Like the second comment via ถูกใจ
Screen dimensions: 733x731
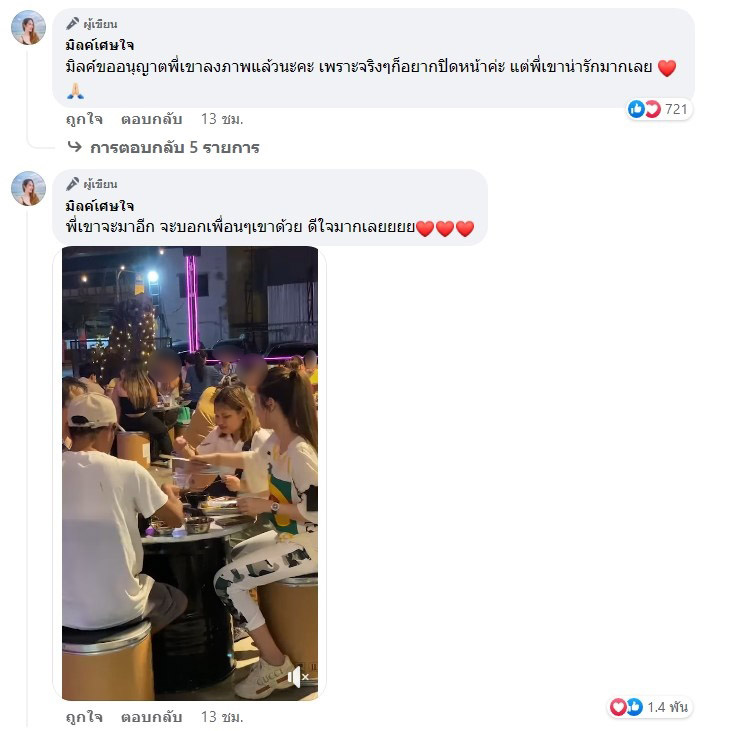(x=84, y=717)
